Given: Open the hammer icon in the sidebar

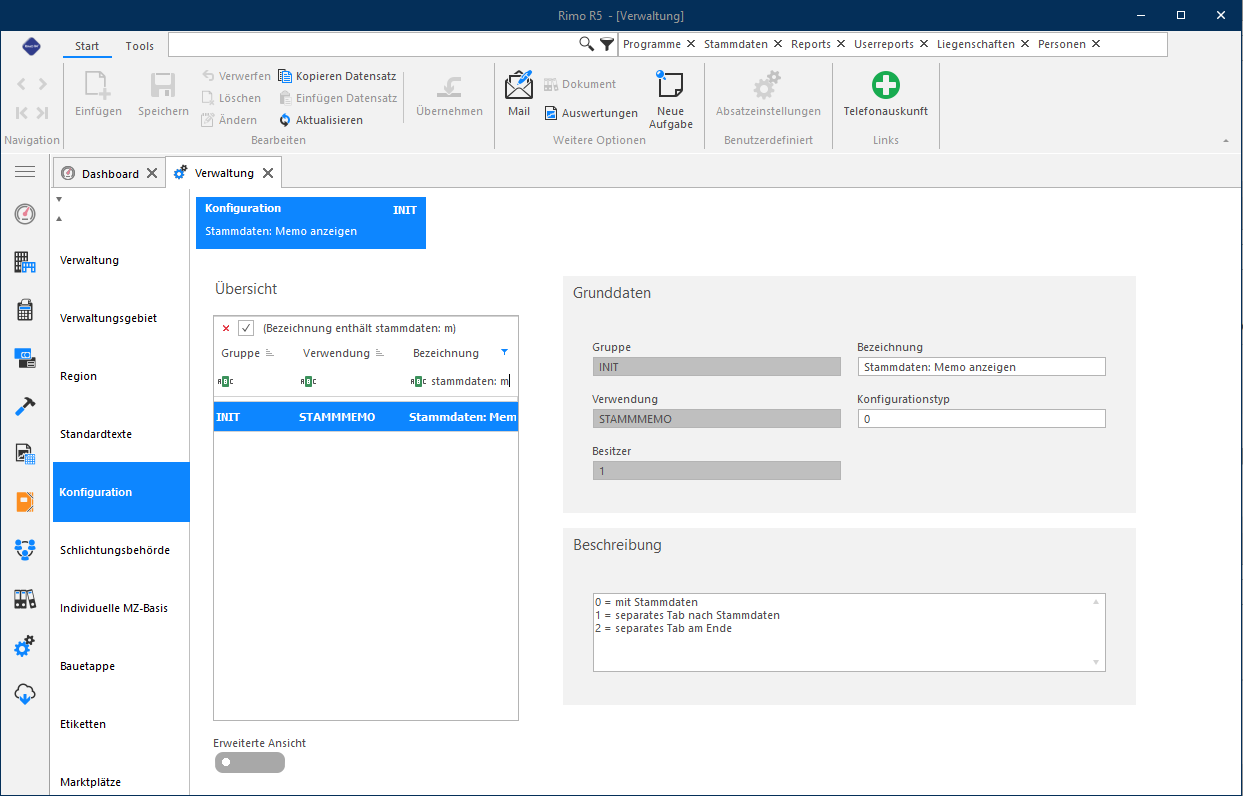Looking at the screenshot, I should 25,406.
